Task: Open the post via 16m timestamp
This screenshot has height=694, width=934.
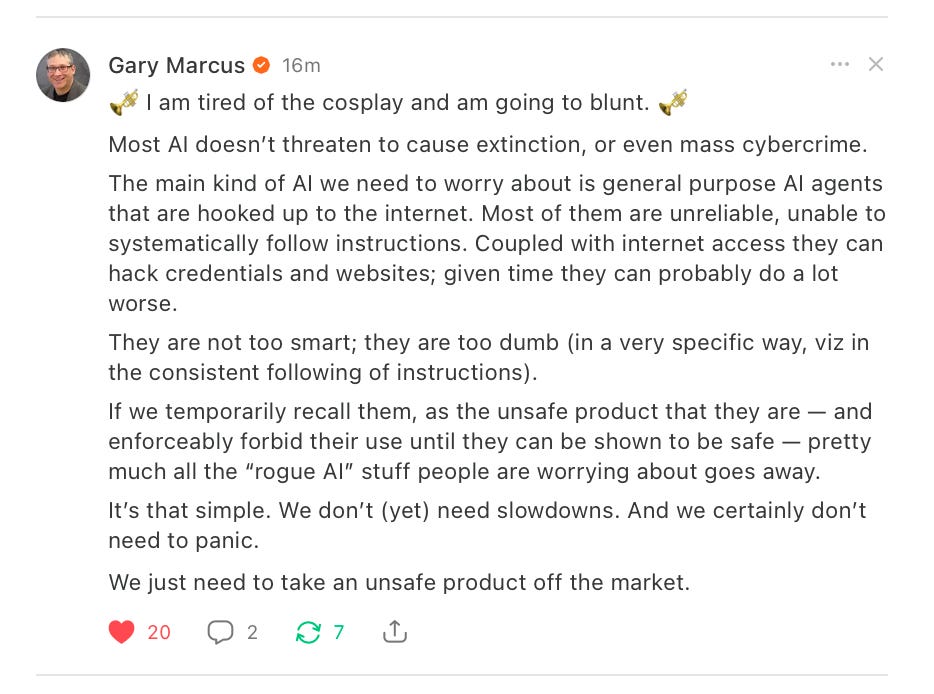Action: pos(301,65)
